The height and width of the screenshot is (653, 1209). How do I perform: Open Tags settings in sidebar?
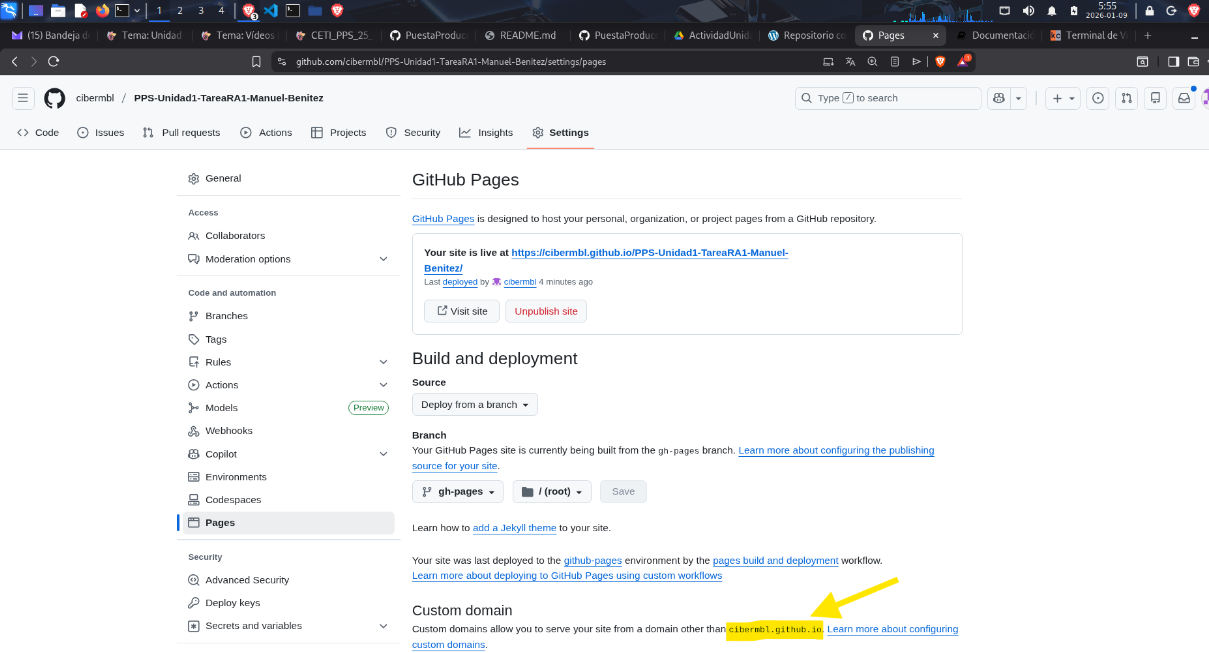(288, 339)
